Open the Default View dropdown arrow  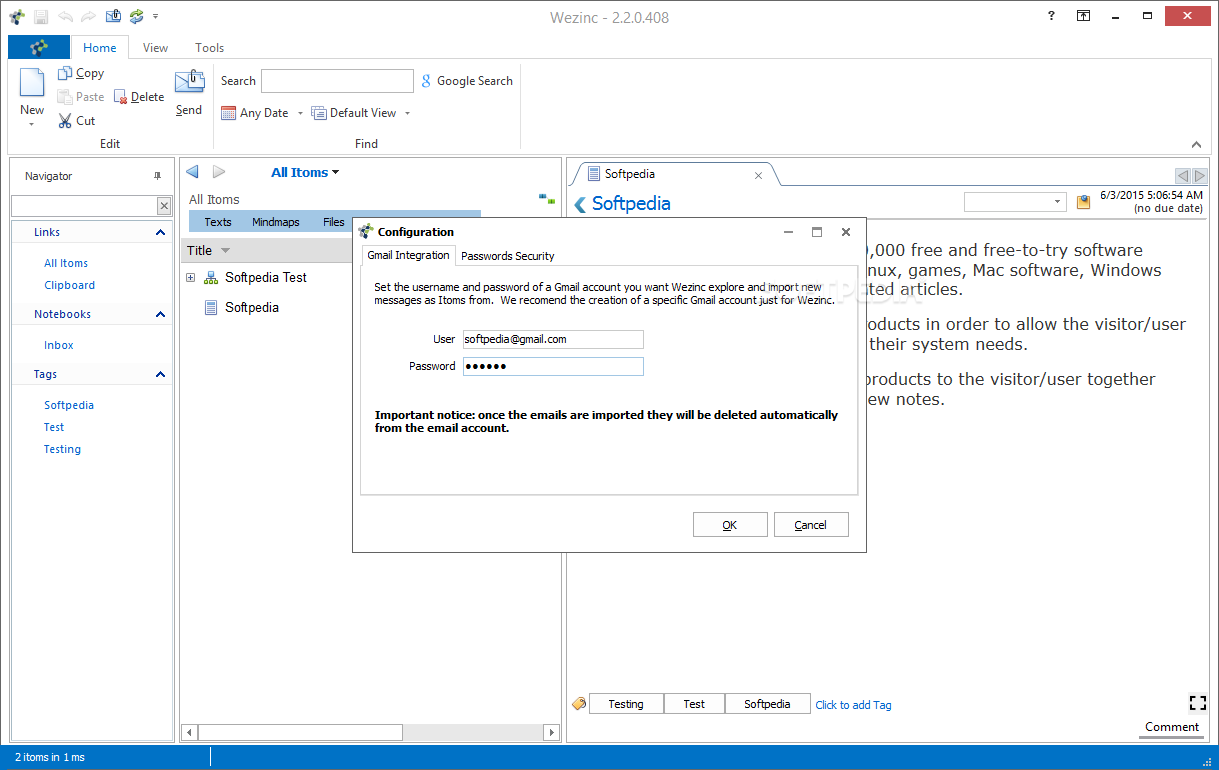(x=407, y=113)
